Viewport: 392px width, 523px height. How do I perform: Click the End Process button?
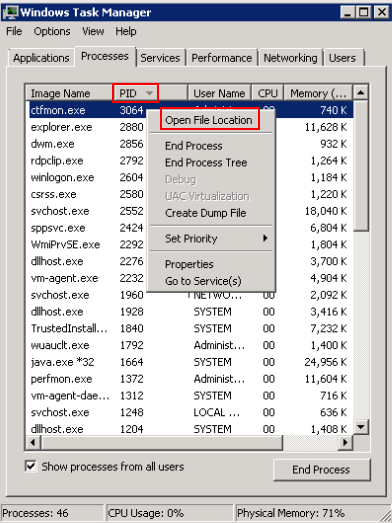click(x=321, y=470)
